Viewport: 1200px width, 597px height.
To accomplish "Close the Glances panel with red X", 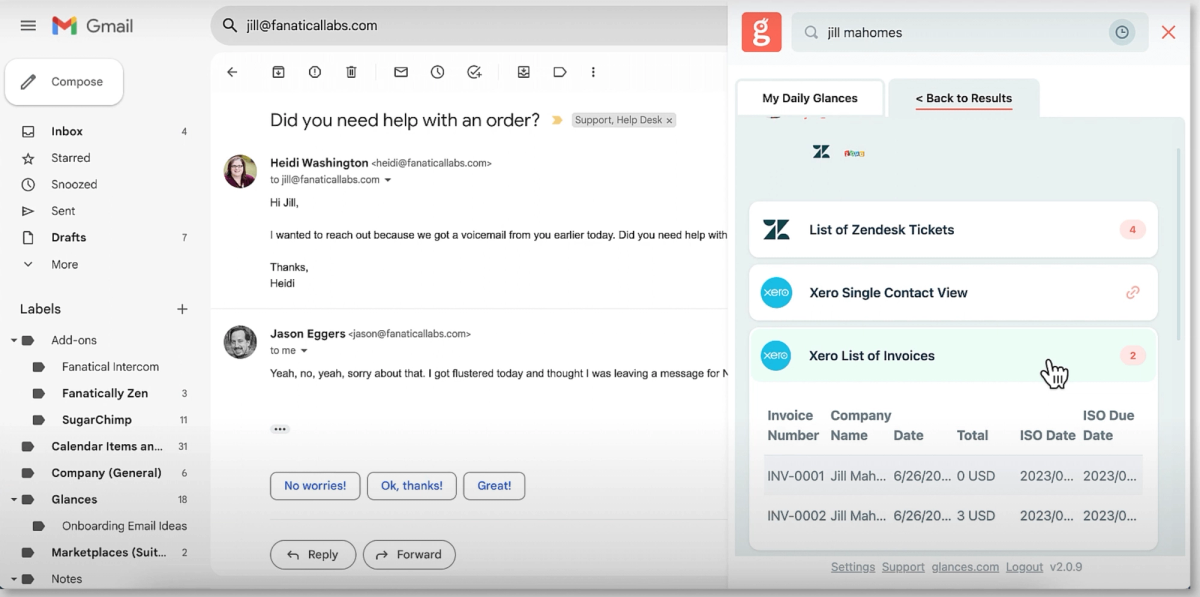I will [x=1168, y=33].
